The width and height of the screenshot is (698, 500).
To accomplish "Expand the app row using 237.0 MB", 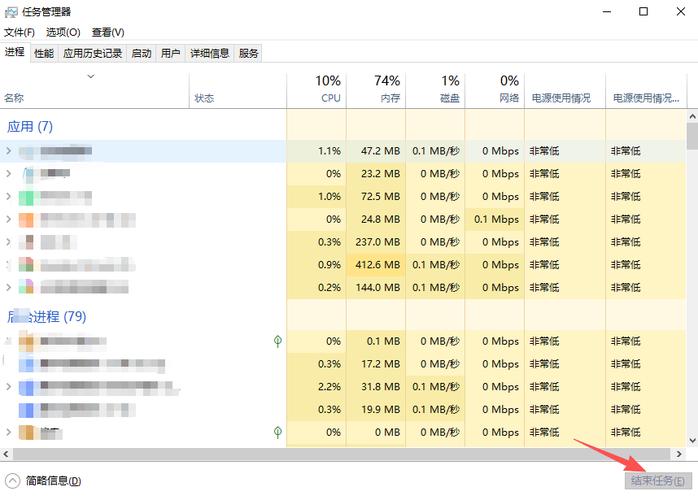I will pyautogui.click(x=8, y=242).
